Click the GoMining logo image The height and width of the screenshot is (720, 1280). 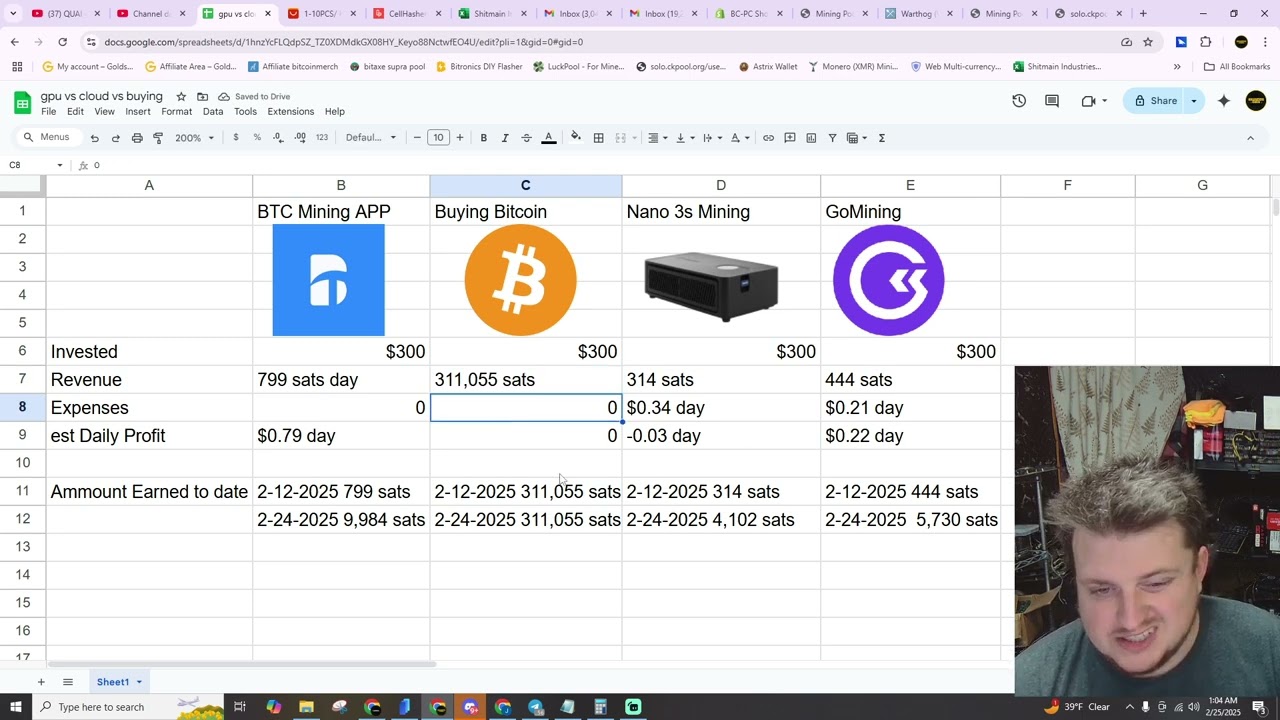[x=888, y=280]
